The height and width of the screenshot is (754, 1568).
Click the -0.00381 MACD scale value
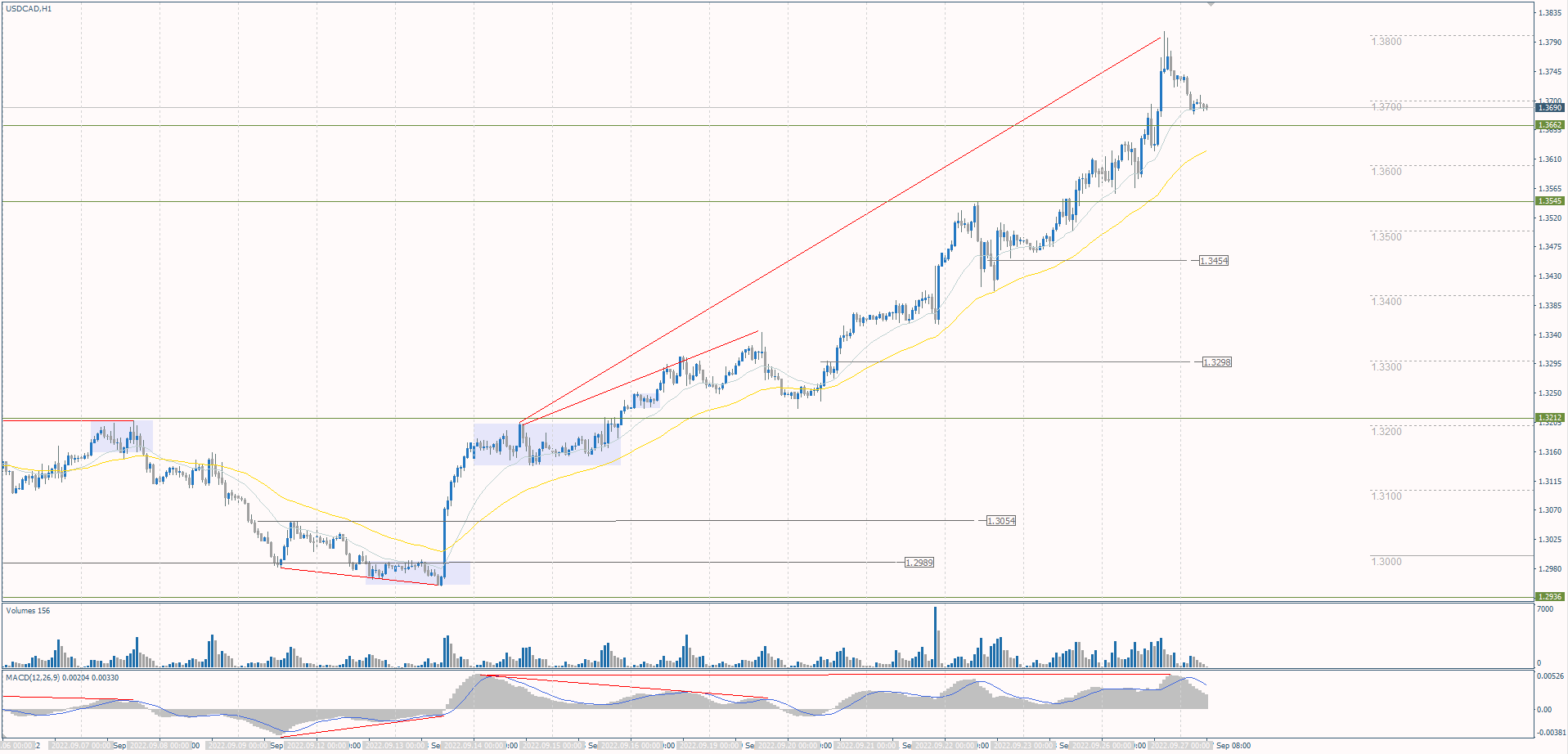pos(1551,733)
